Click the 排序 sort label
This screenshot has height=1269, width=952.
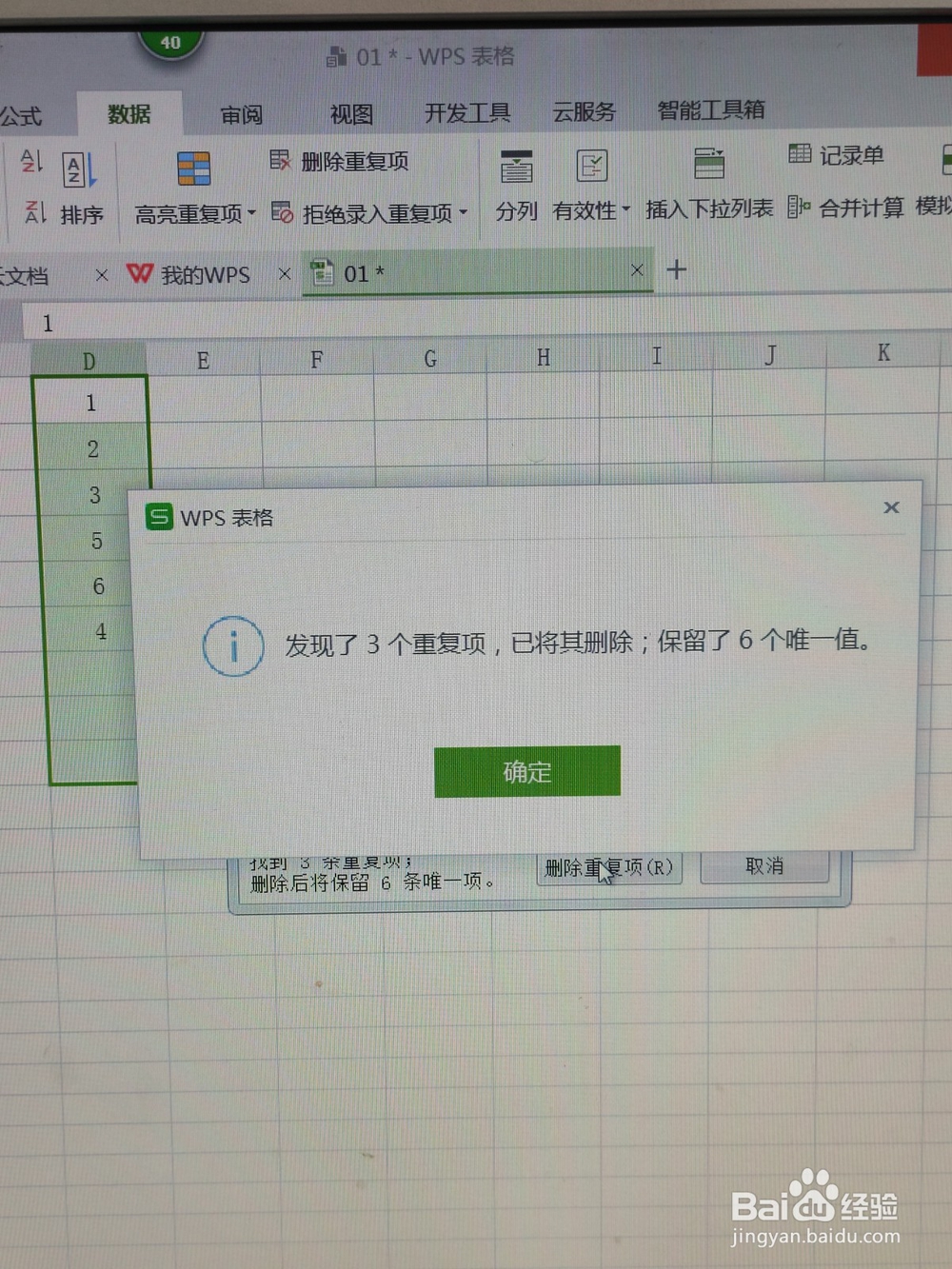pos(82,215)
